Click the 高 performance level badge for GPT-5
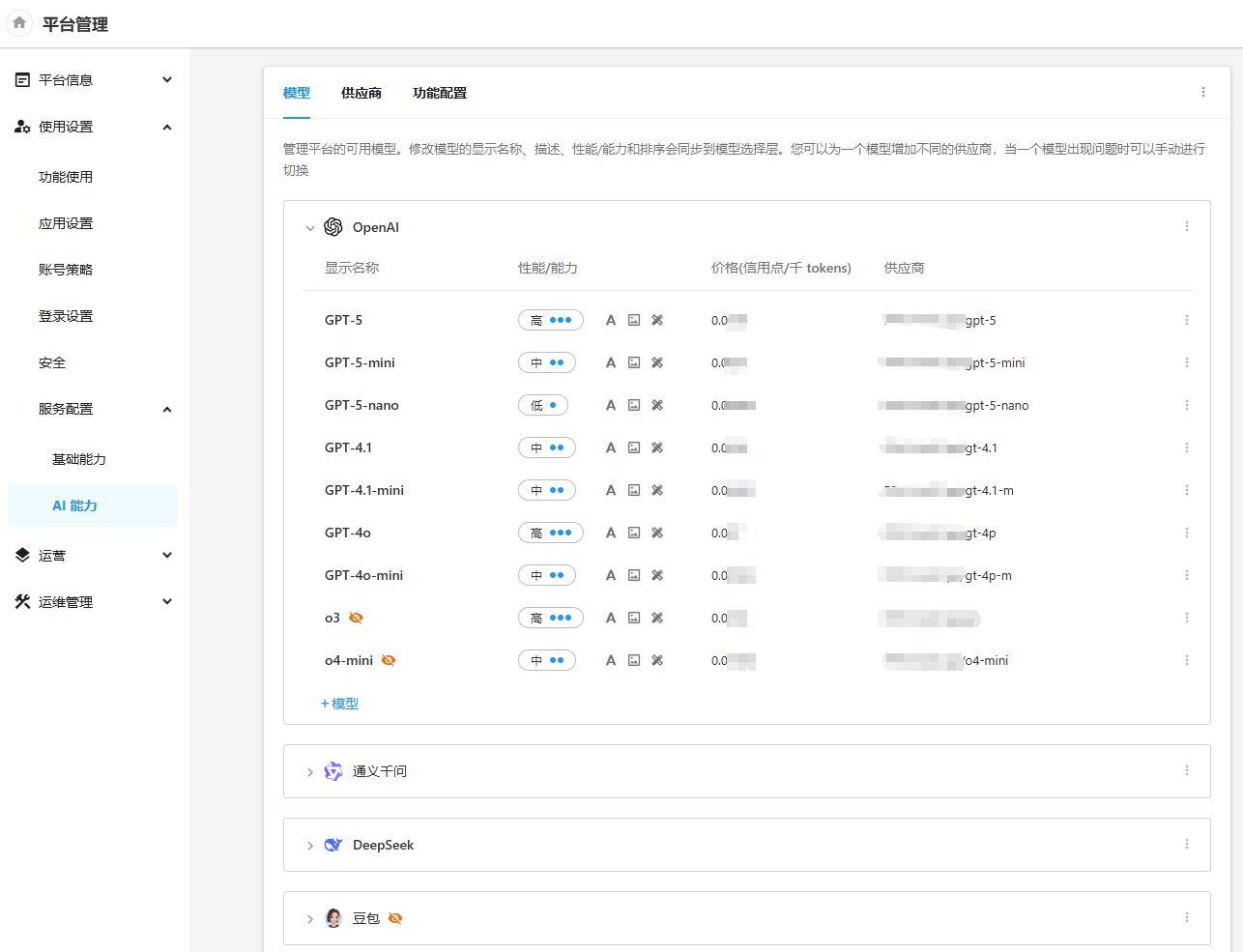The image size is (1243, 952). (x=550, y=320)
